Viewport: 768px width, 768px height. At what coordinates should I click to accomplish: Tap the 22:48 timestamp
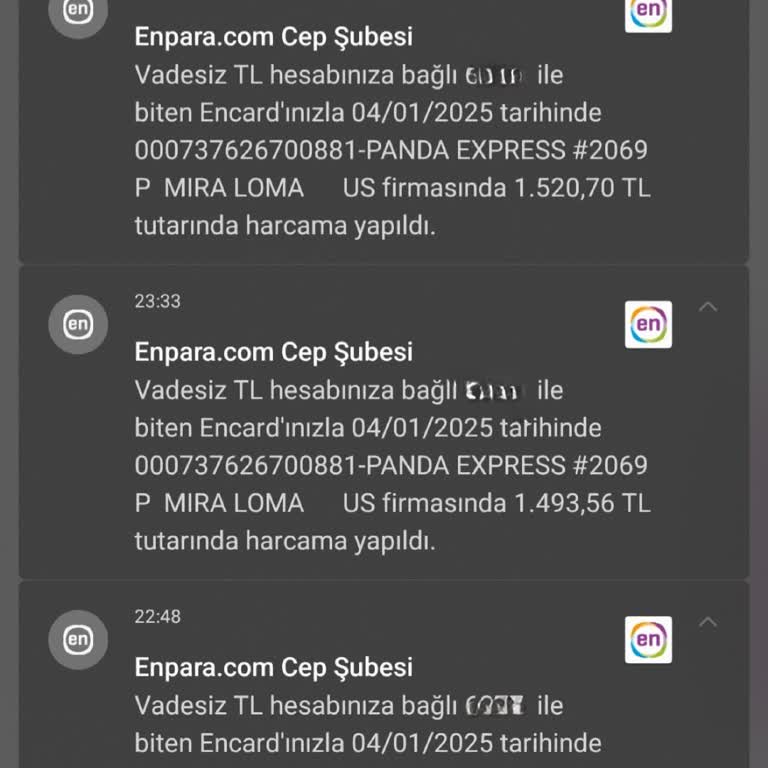[158, 617]
